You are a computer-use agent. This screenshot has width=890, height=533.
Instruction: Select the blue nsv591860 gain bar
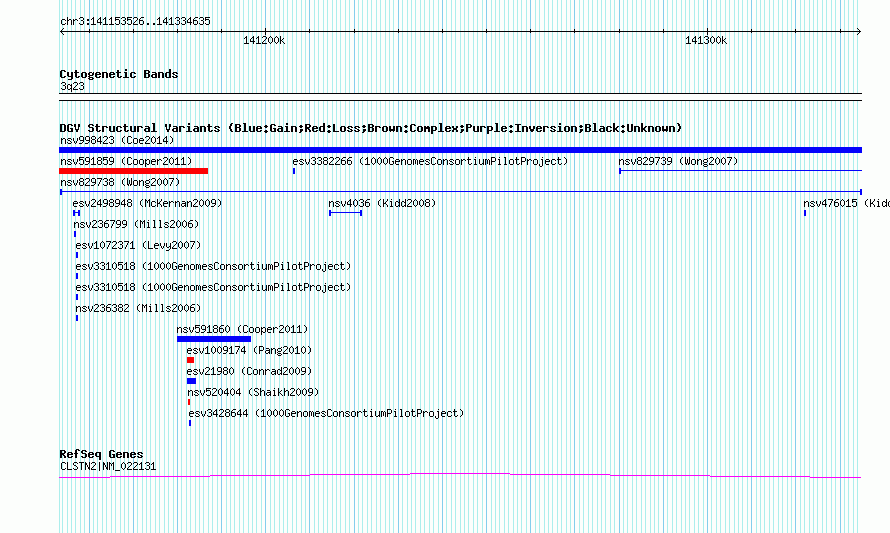tap(214, 339)
